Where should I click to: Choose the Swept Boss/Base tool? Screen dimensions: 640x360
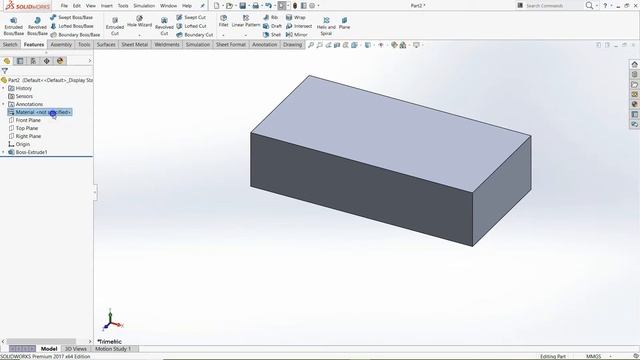(x=71, y=18)
